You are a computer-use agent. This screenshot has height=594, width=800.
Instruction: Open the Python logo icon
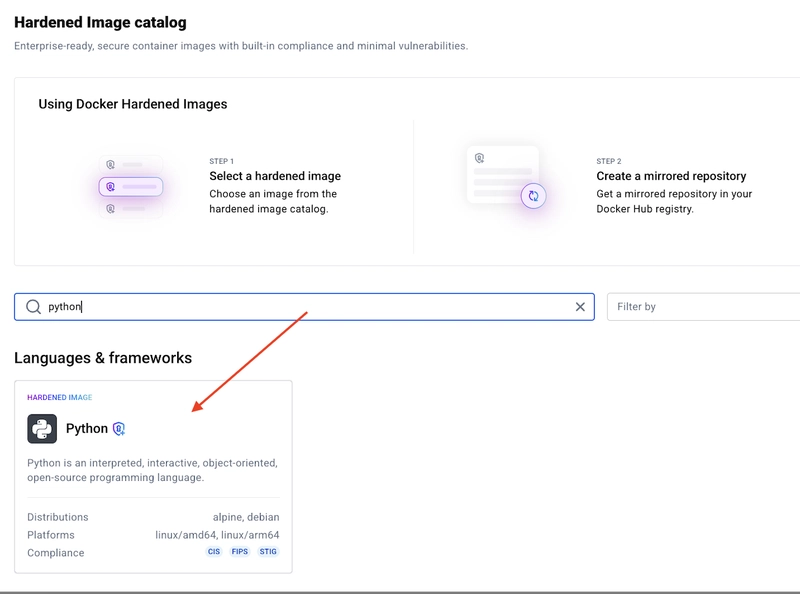pyautogui.click(x=42, y=429)
